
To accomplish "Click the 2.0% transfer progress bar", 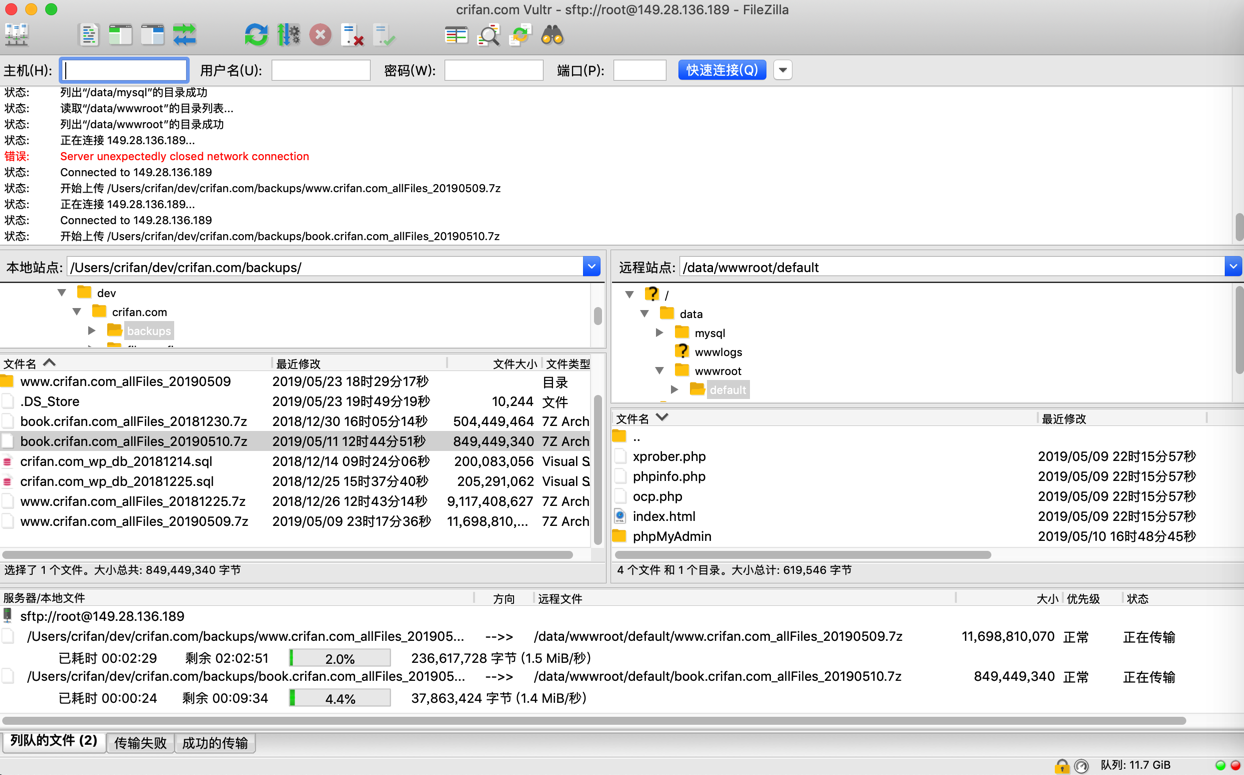I will pos(340,658).
